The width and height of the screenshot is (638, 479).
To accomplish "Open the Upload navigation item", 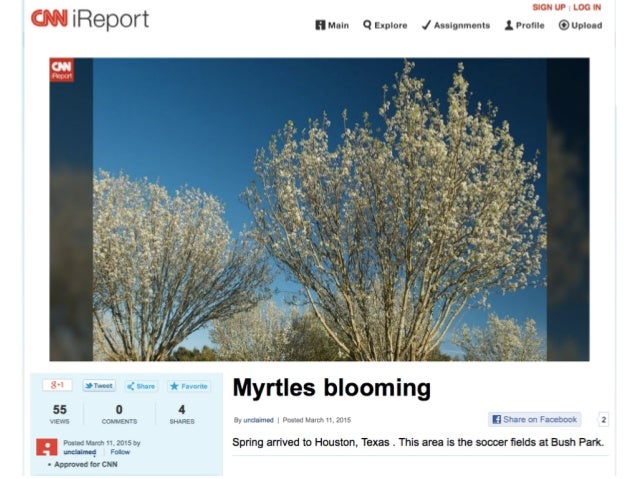I will [580, 25].
